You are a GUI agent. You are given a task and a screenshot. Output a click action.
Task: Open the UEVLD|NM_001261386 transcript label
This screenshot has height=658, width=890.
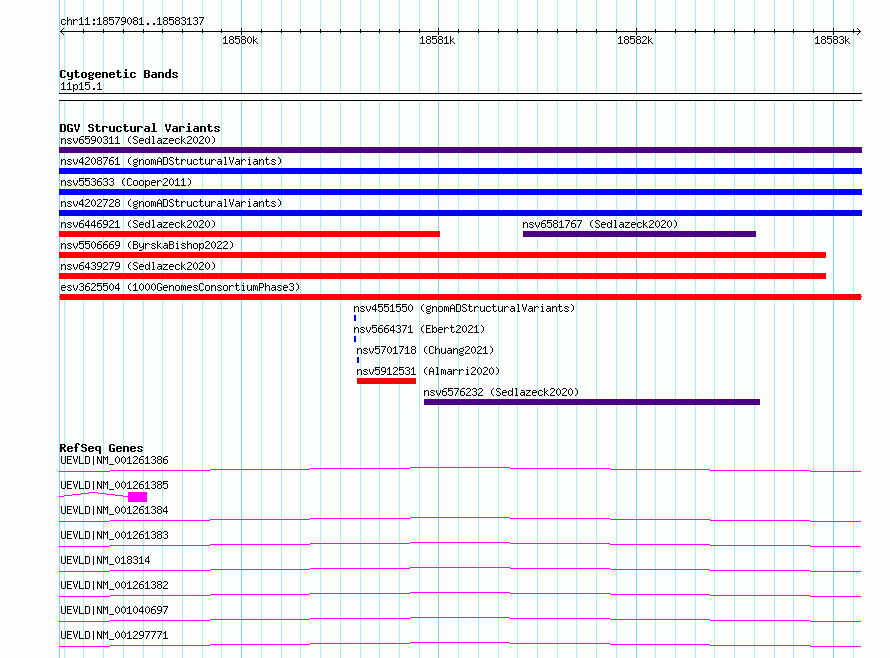pyautogui.click(x=114, y=460)
